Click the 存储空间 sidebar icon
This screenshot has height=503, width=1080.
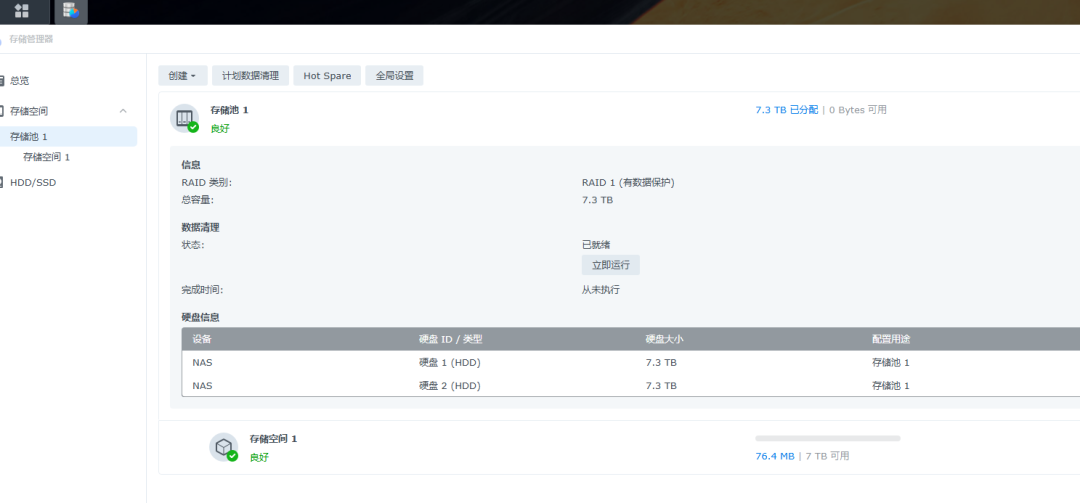click(3, 111)
